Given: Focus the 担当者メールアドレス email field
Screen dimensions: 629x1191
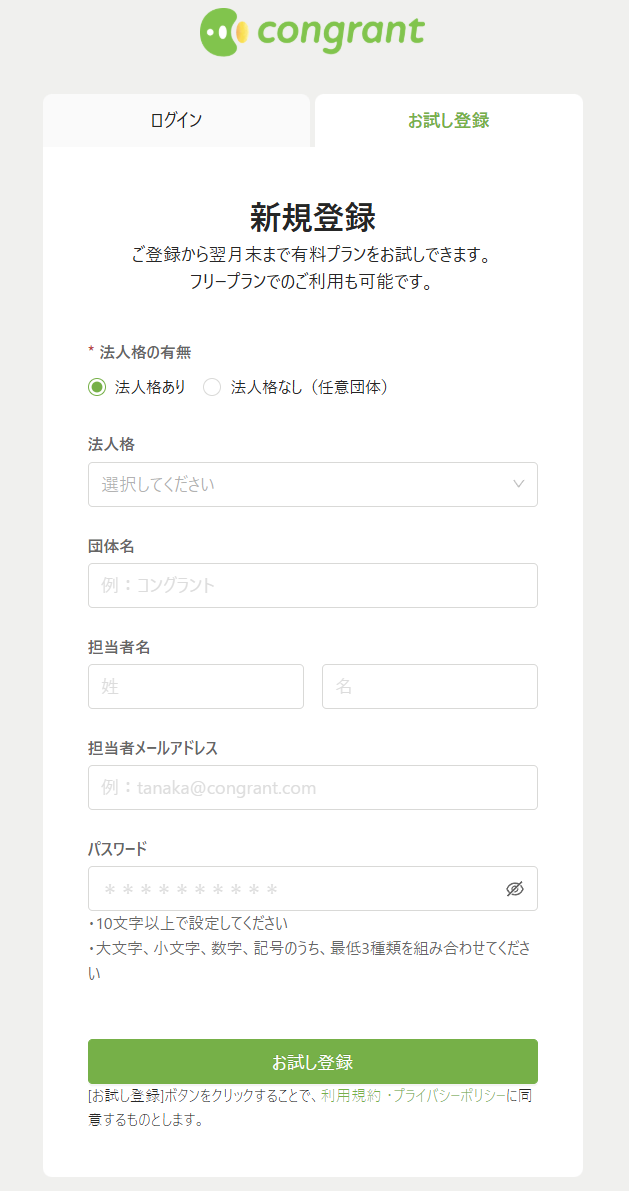Looking at the screenshot, I should pos(312,787).
